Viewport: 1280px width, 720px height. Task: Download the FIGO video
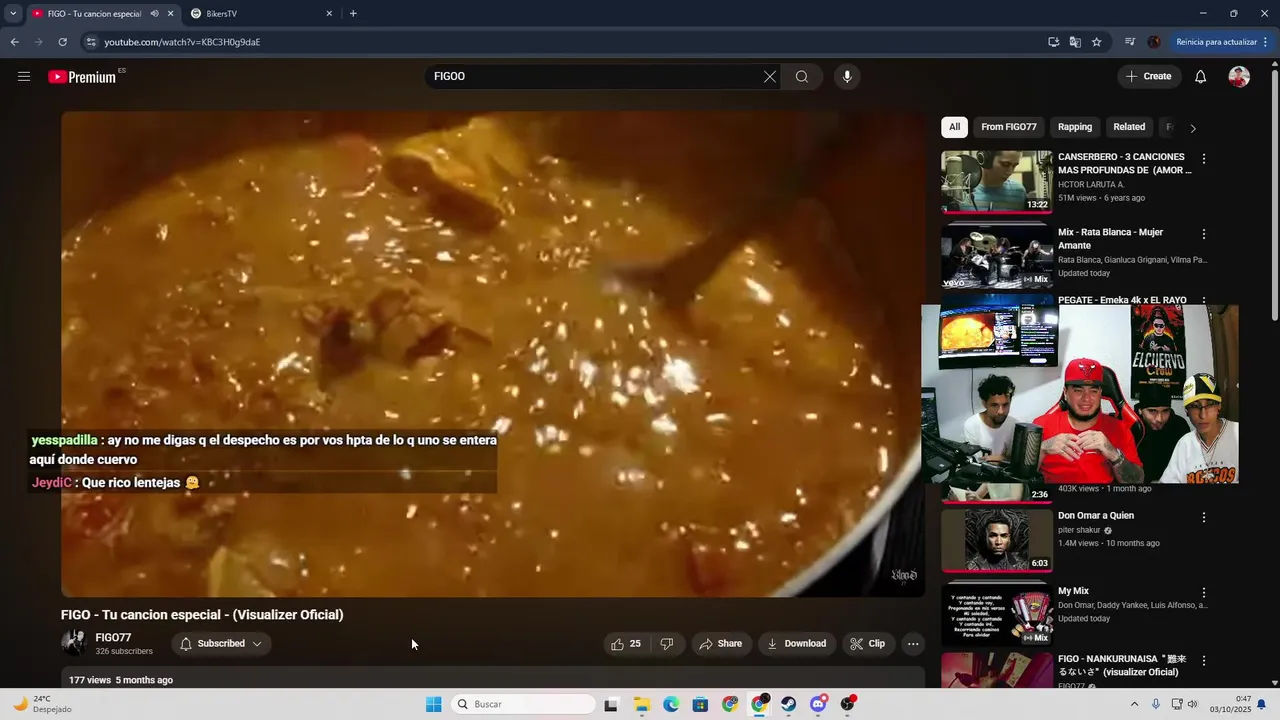[x=797, y=644]
